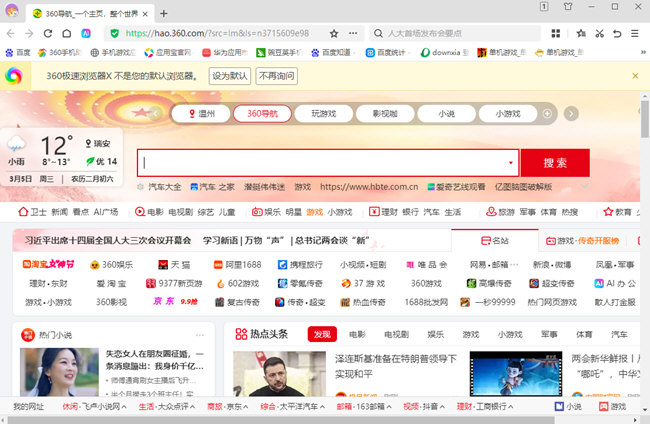Viewport: 650px width, 424px height.
Task: Switch to the 小游戏 pill tab
Action: (508, 114)
